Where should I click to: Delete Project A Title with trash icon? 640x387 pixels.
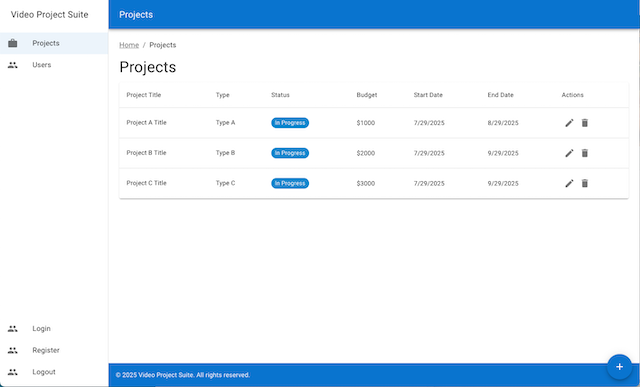(x=585, y=123)
